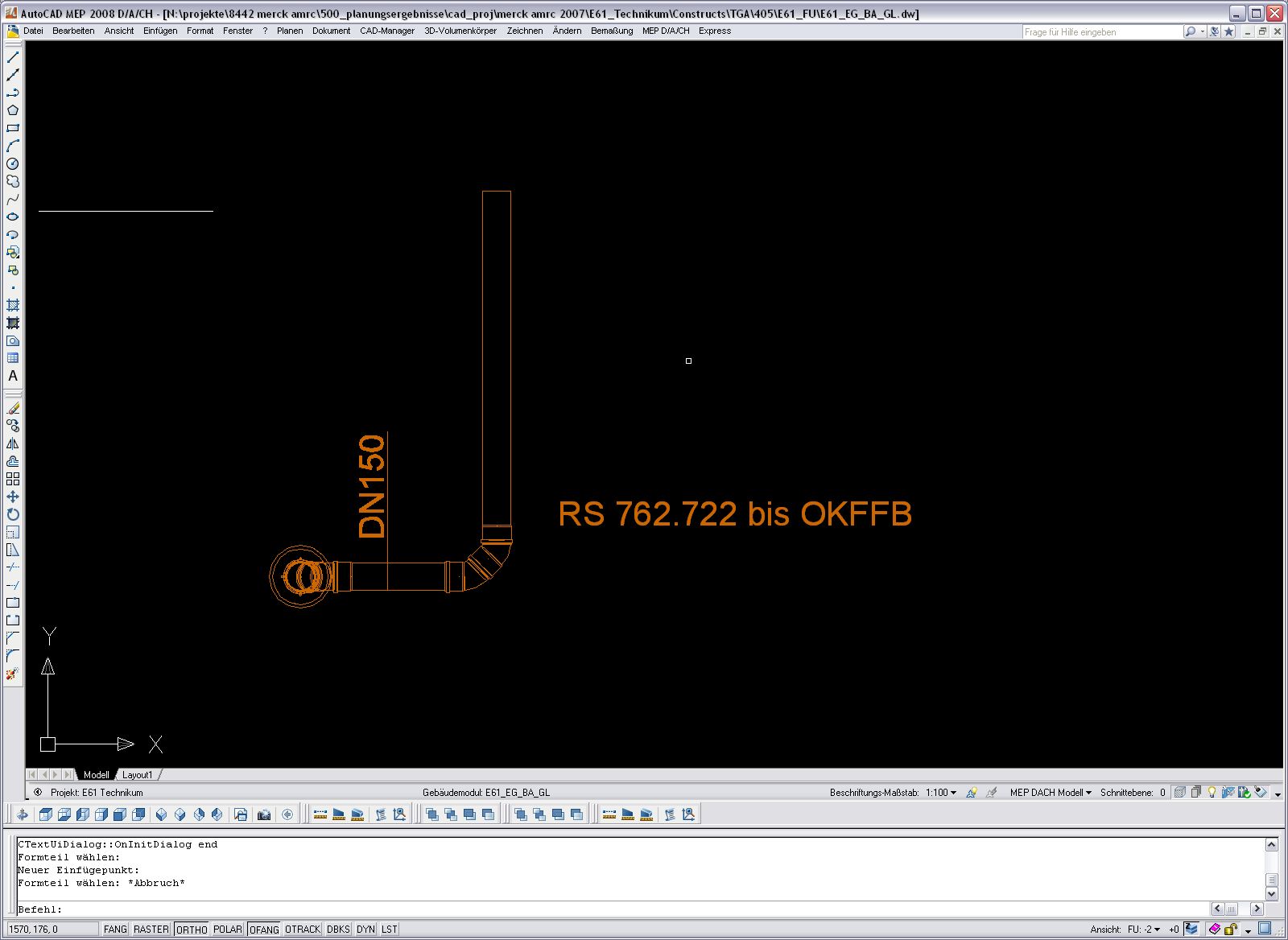This screenshot has height=940, width=1288.
Task: Select the Array modify tool
Action: pyautogui.click(x=13, y=479)
